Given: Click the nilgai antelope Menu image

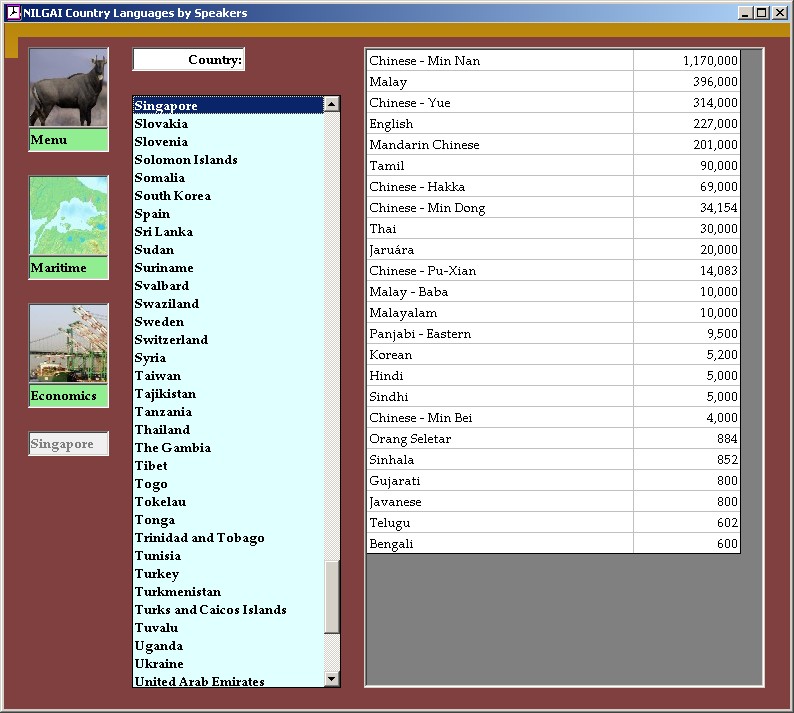Looking at the screenshot, I should (68, 88).
